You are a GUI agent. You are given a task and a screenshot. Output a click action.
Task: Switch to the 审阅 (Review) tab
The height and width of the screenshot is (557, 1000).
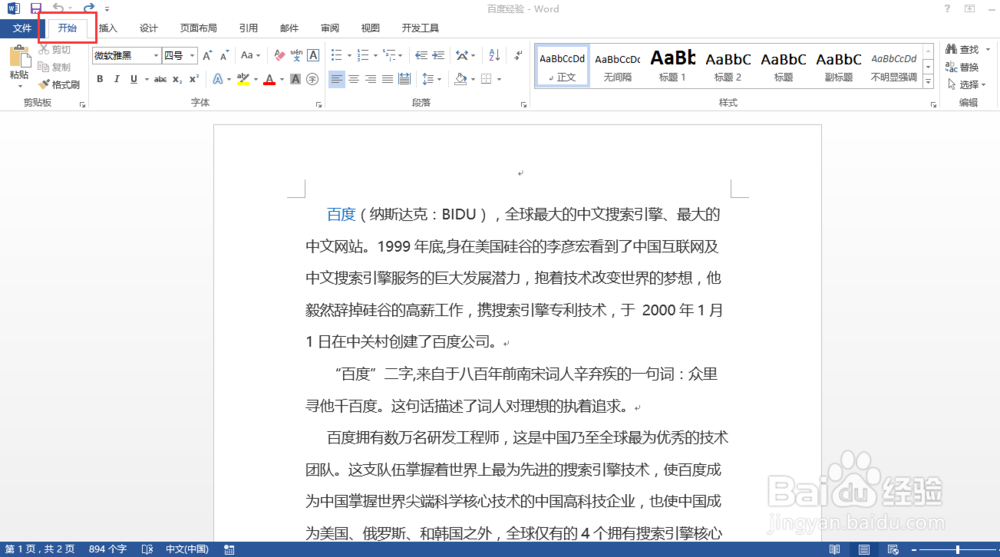[x=330, y=28]
